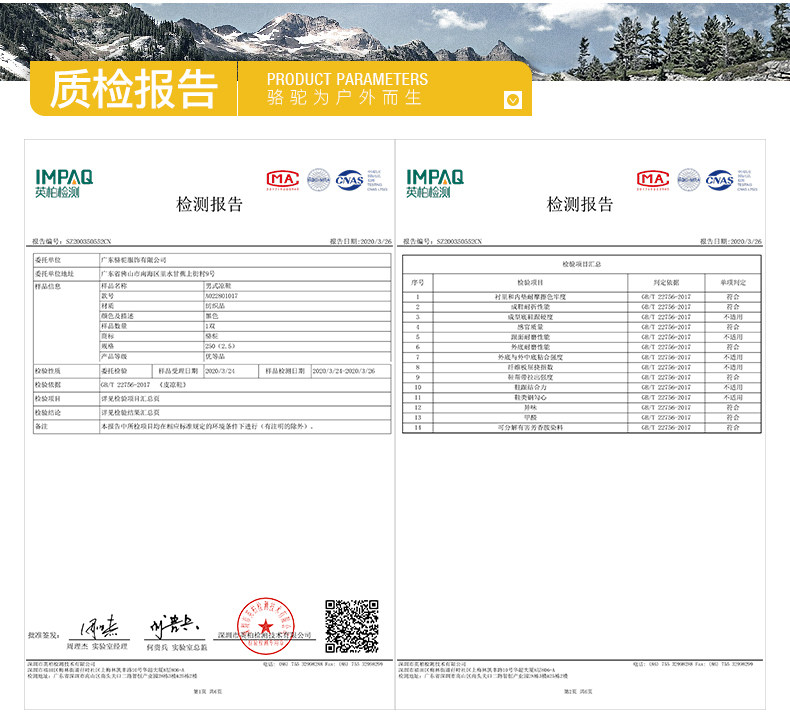Screen dimensions: 790x720
Task: Click the report date 2020/3/26 on right report
Action: 746,241
